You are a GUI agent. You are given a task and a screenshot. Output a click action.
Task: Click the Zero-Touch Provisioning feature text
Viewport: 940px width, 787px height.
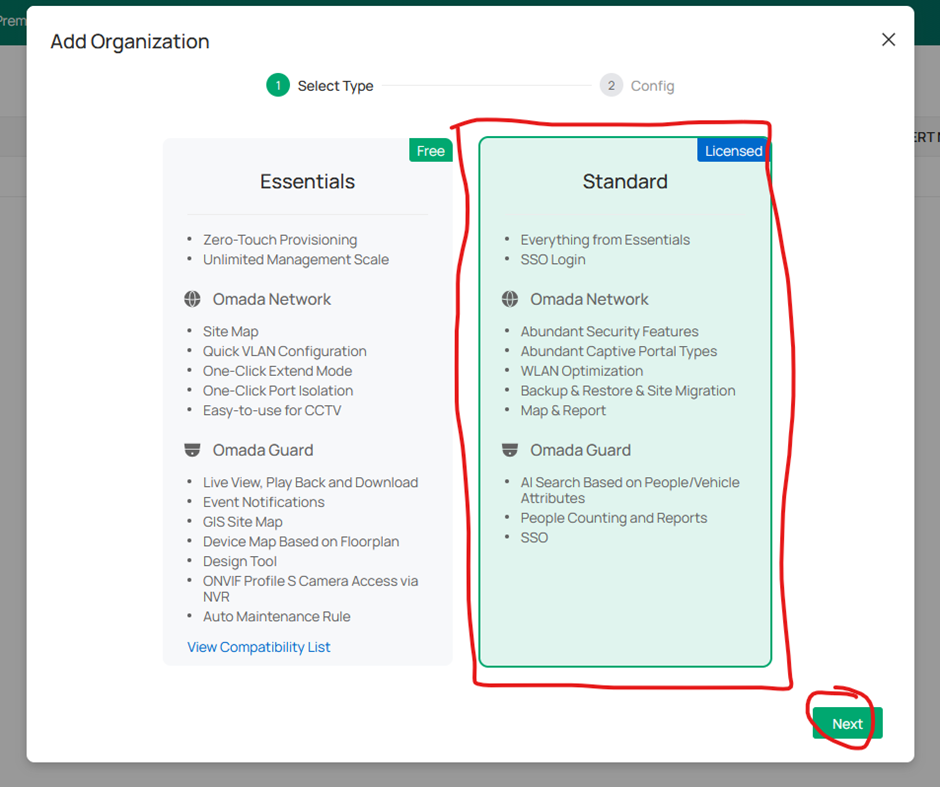pyautogui.click(x=280, y=240)
